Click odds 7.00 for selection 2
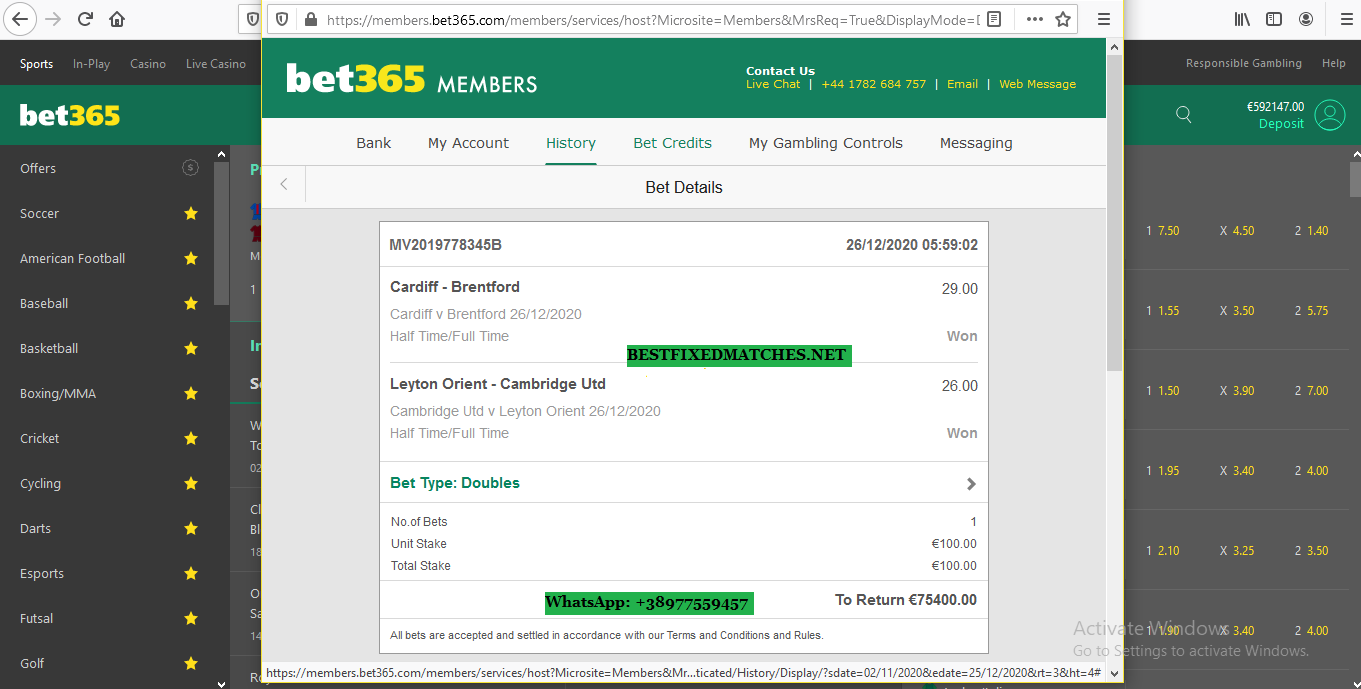 point(1318,390)
